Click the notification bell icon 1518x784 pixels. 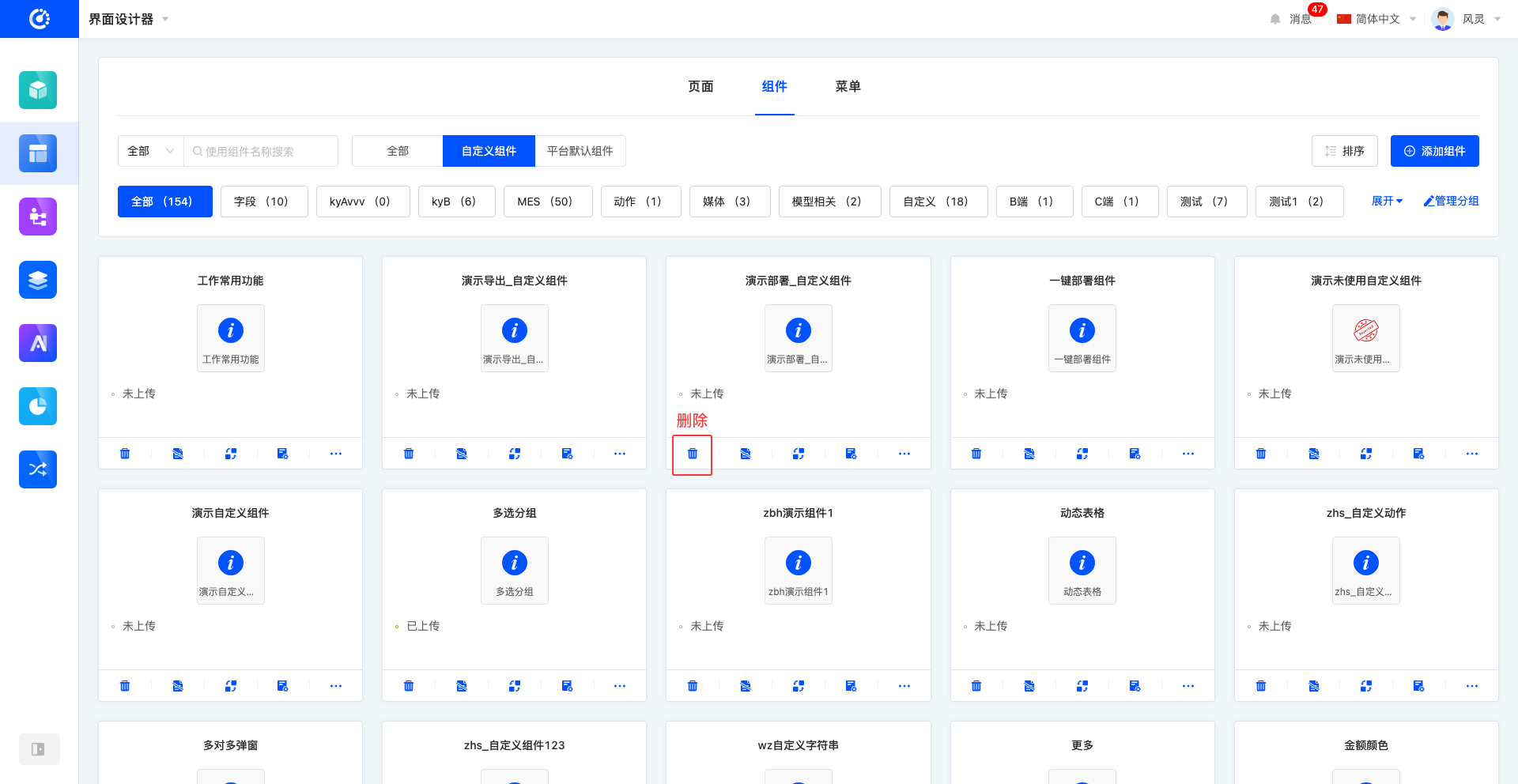1274,19
